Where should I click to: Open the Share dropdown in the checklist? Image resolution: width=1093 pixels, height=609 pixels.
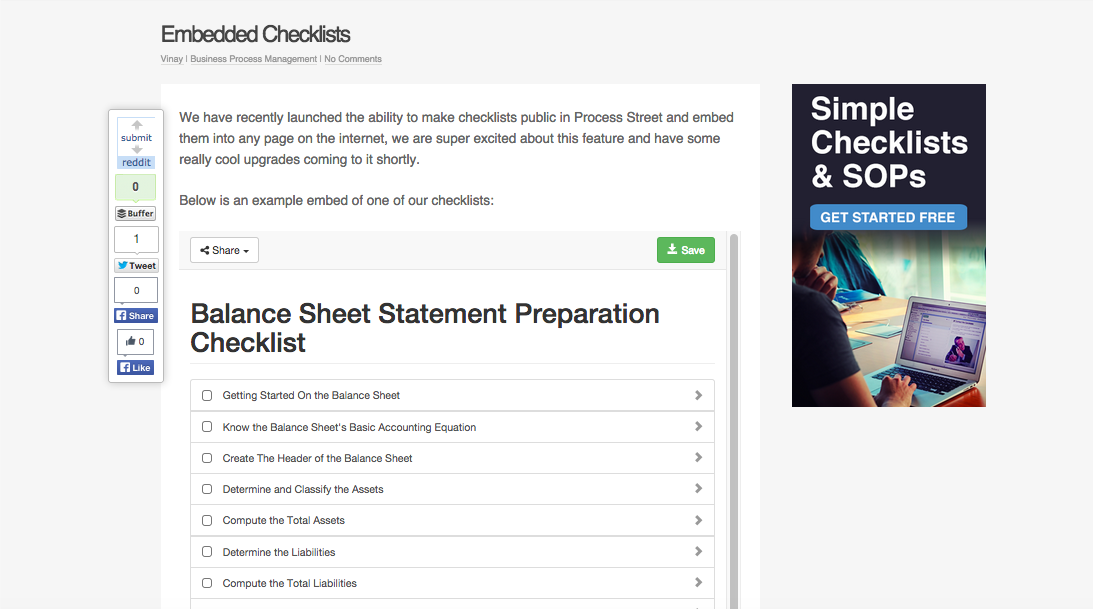pos(224,250)
